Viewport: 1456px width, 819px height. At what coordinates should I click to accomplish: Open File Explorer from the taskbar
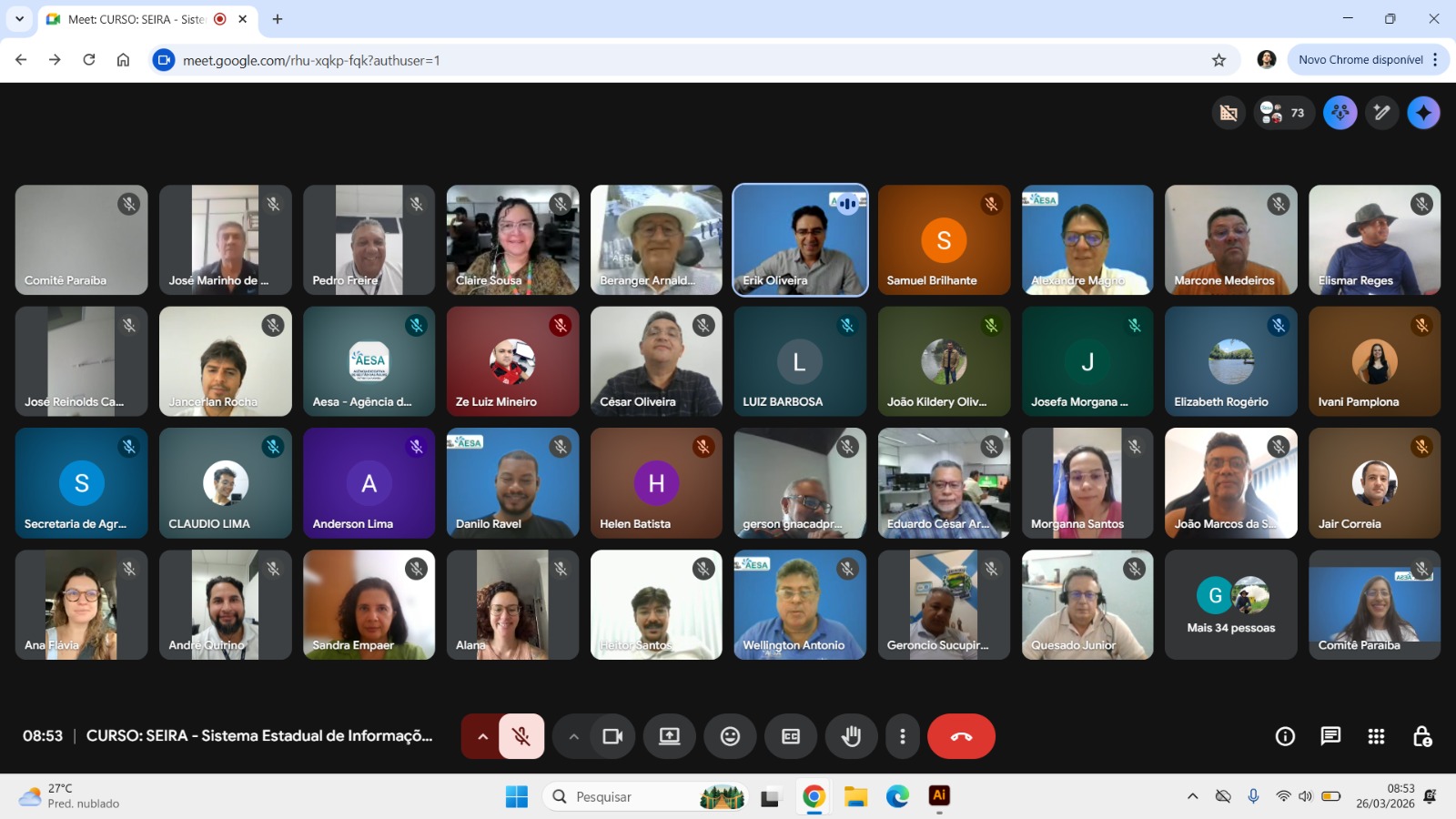(855, 797)
